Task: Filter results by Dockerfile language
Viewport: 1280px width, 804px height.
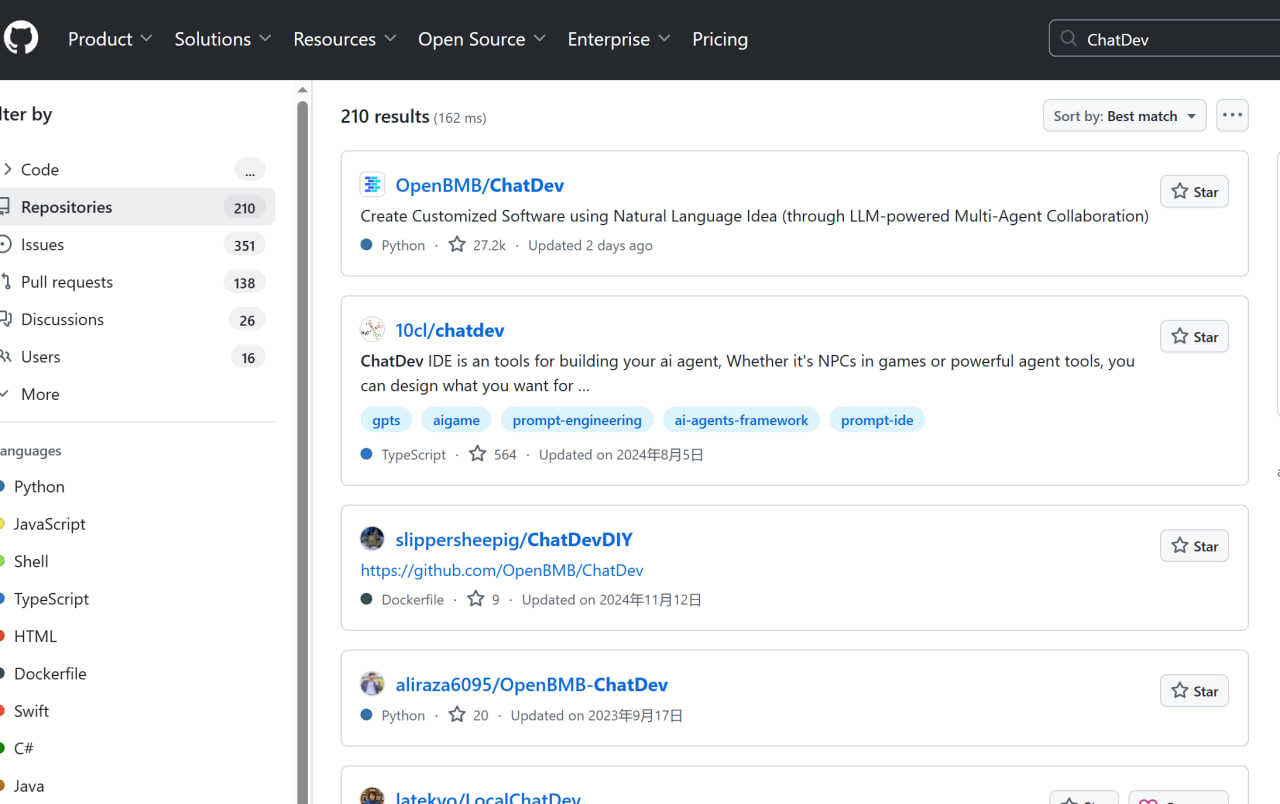Action: (49, 674)
